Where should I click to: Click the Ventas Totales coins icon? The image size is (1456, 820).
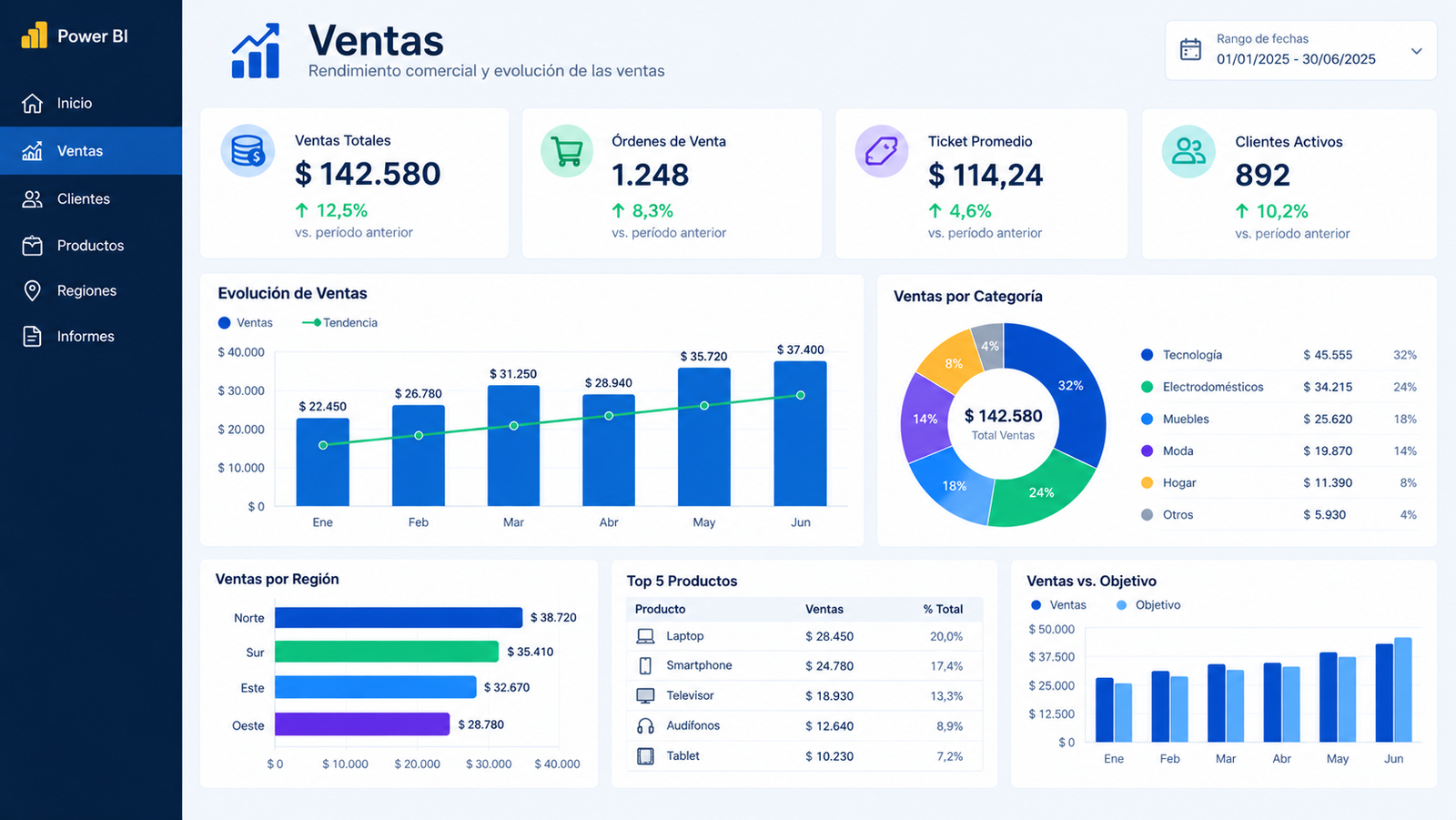[248, 150]
